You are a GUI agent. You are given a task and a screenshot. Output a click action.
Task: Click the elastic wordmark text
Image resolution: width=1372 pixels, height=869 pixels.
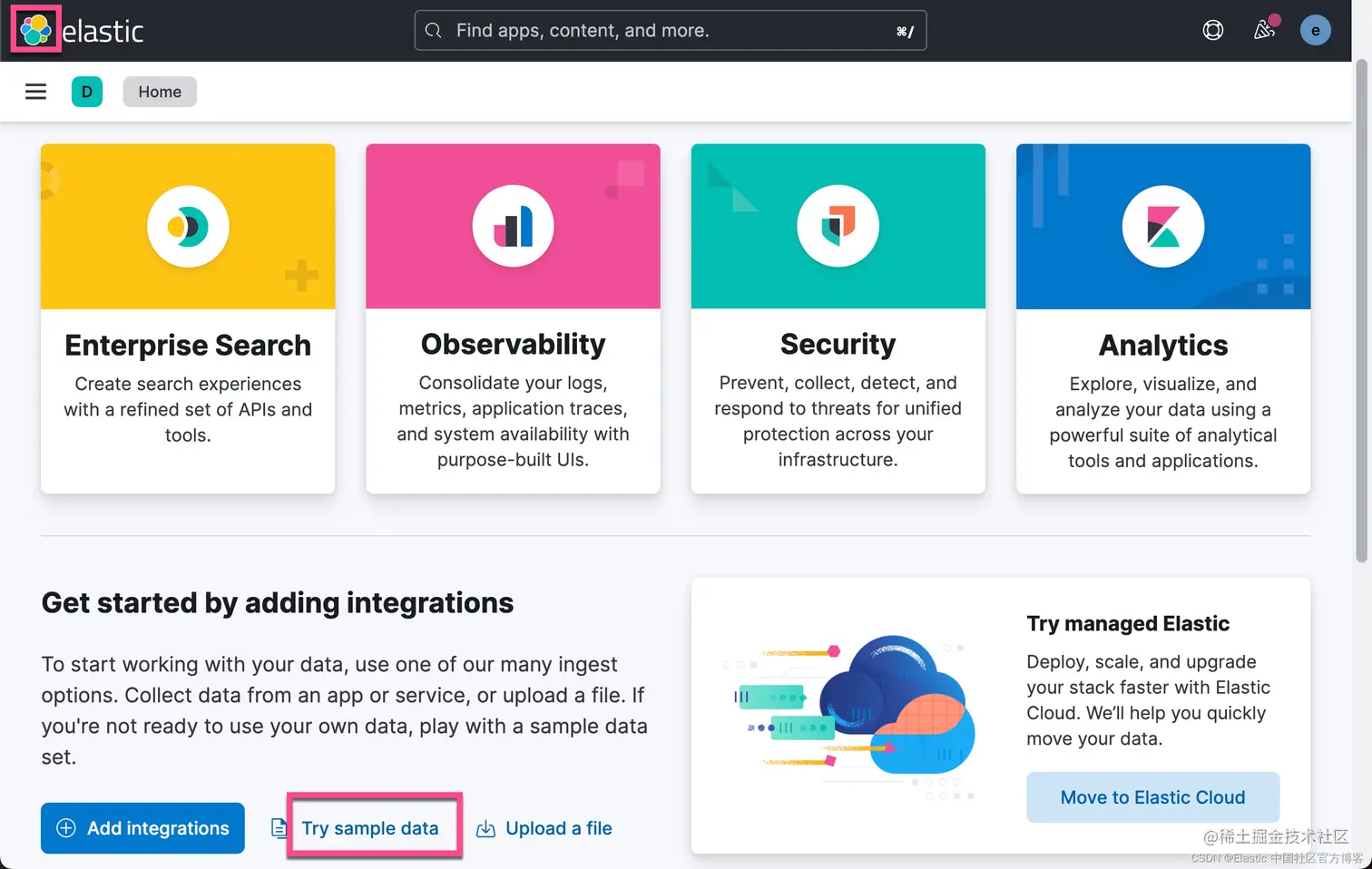click(103, 31)
